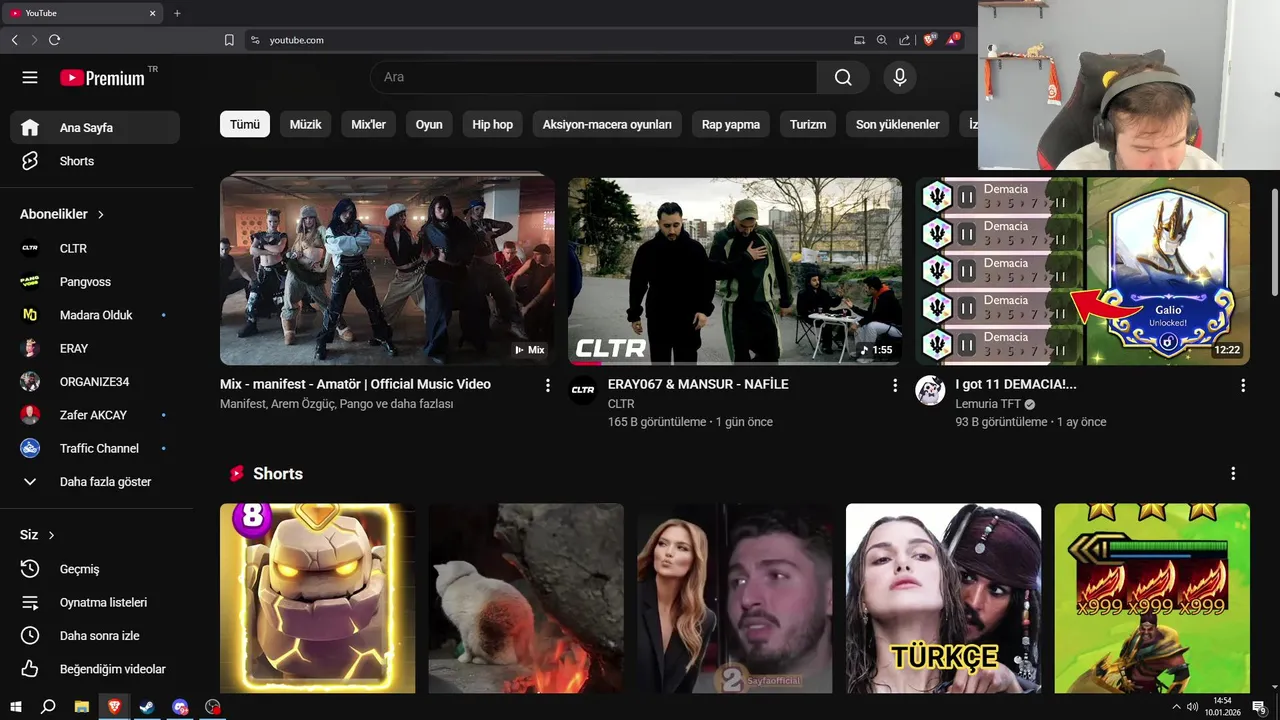Image resolution: width=1280 pixels, height=720 pixels.
Task: Open manifest Mix dancers thumbnail
Action: [x=387, y=271]
